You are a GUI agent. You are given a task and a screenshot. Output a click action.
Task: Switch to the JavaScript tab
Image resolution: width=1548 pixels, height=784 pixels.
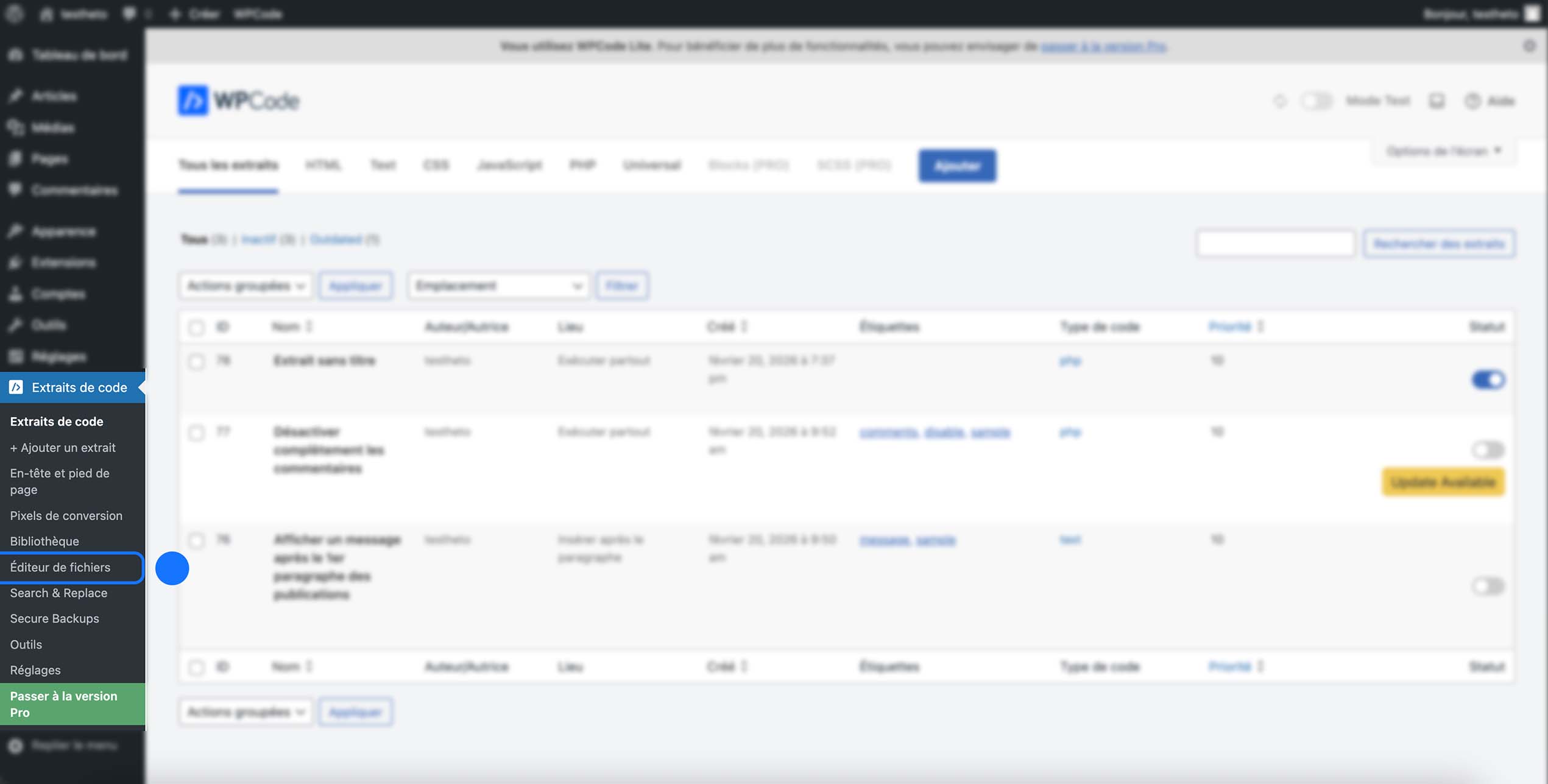click(x=510, y=165)
